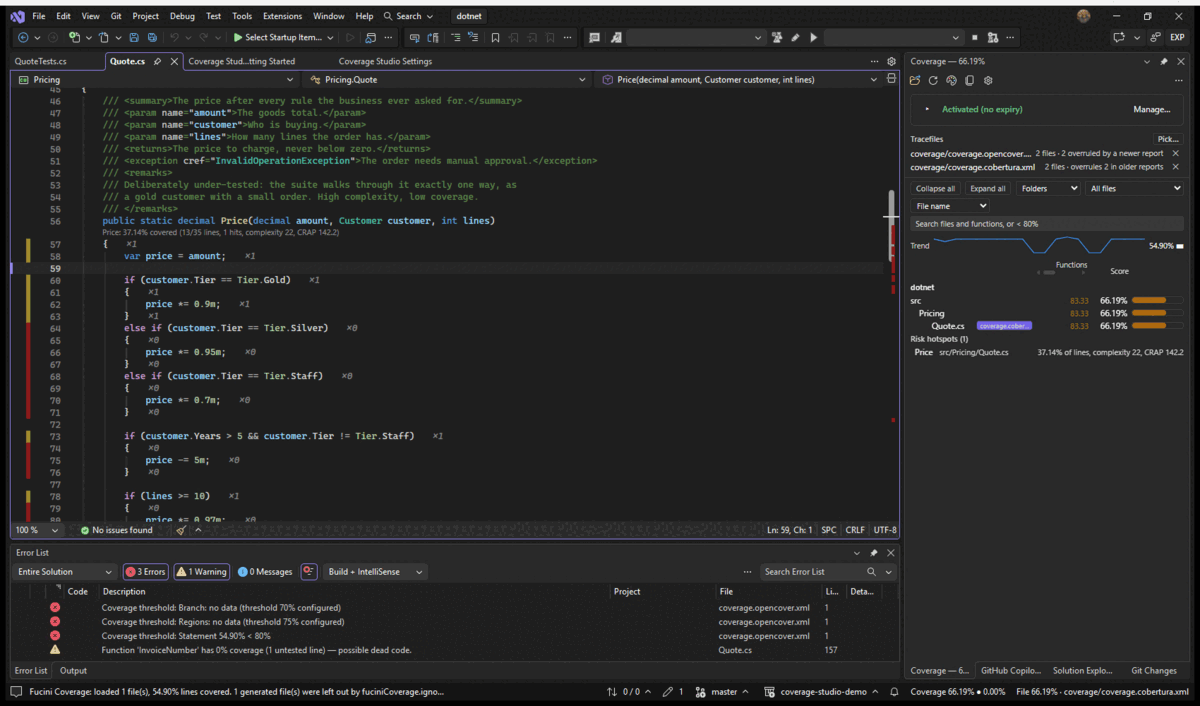Screen dimensions: 1200x706
Task: Toggle the 3 Errors filter
Action: (x=145, y=572)
